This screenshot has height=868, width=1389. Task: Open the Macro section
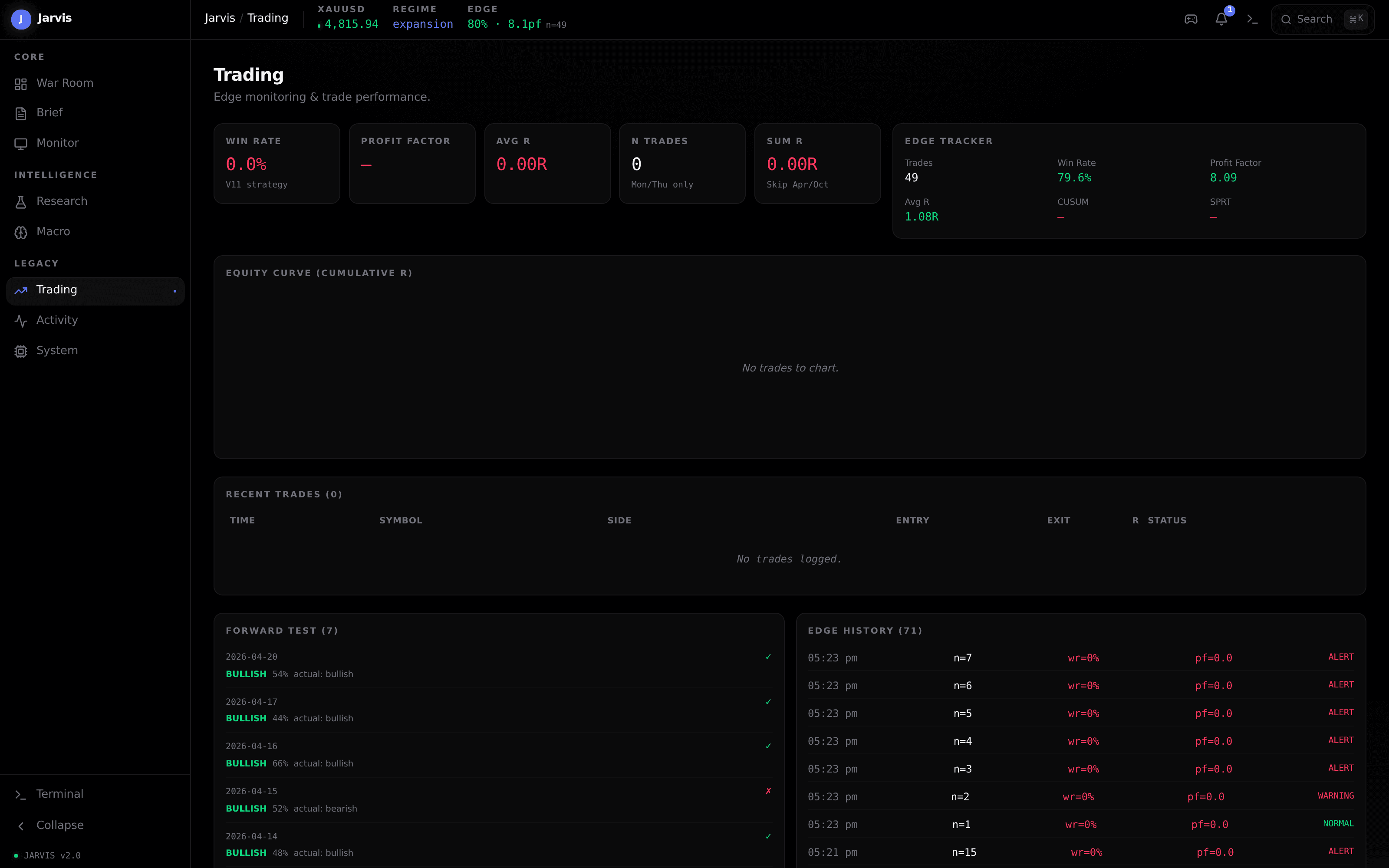coord(95,232)
